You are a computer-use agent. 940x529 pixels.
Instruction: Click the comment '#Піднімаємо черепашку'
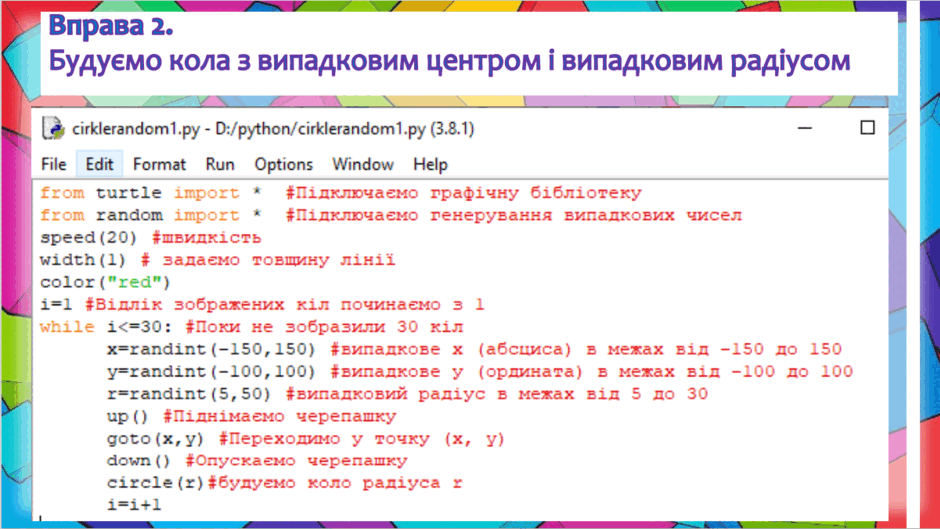pyautogui.click(x=280, y=416)
